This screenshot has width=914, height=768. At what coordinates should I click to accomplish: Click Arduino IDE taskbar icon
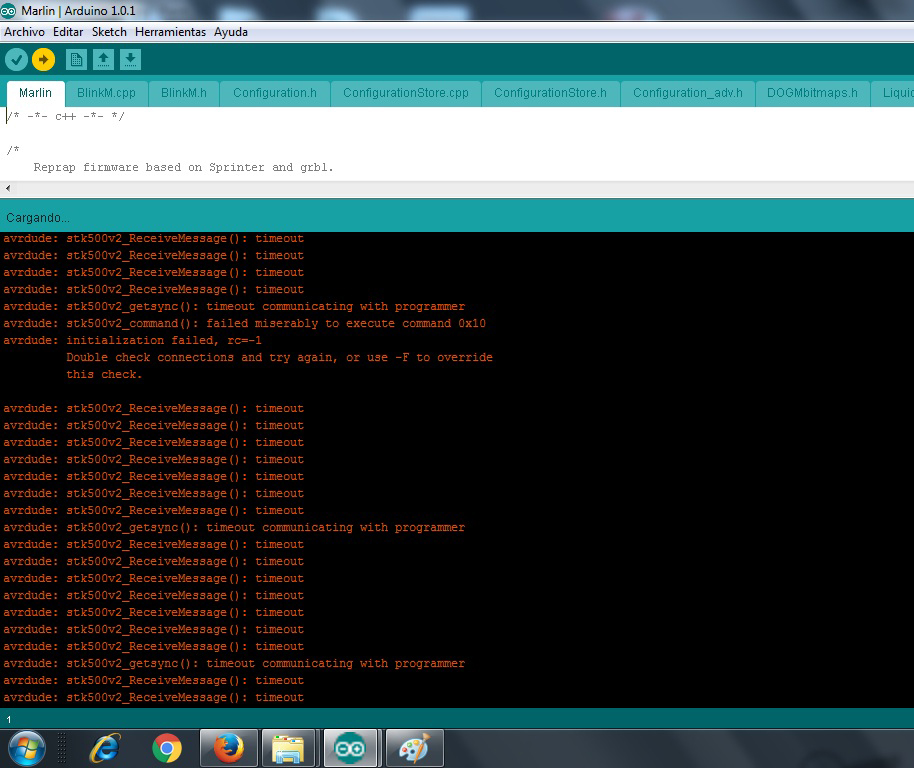(350, 748)
